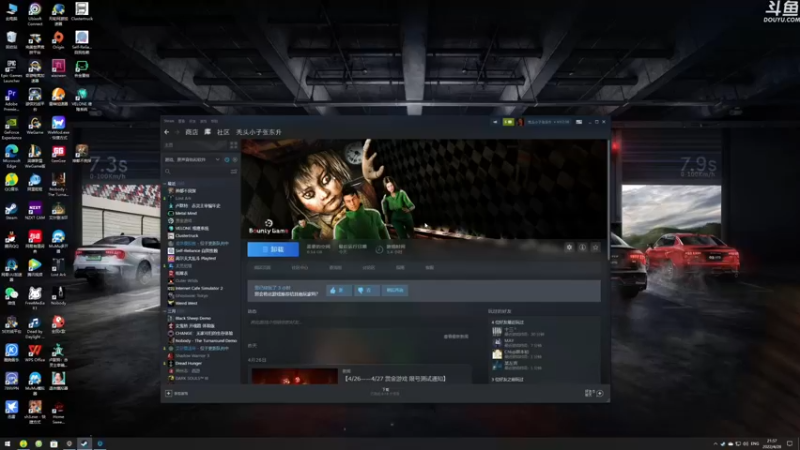This screenshot has width=800, height=450.
Task: Open the game info icon
Action: pos(582,247)
